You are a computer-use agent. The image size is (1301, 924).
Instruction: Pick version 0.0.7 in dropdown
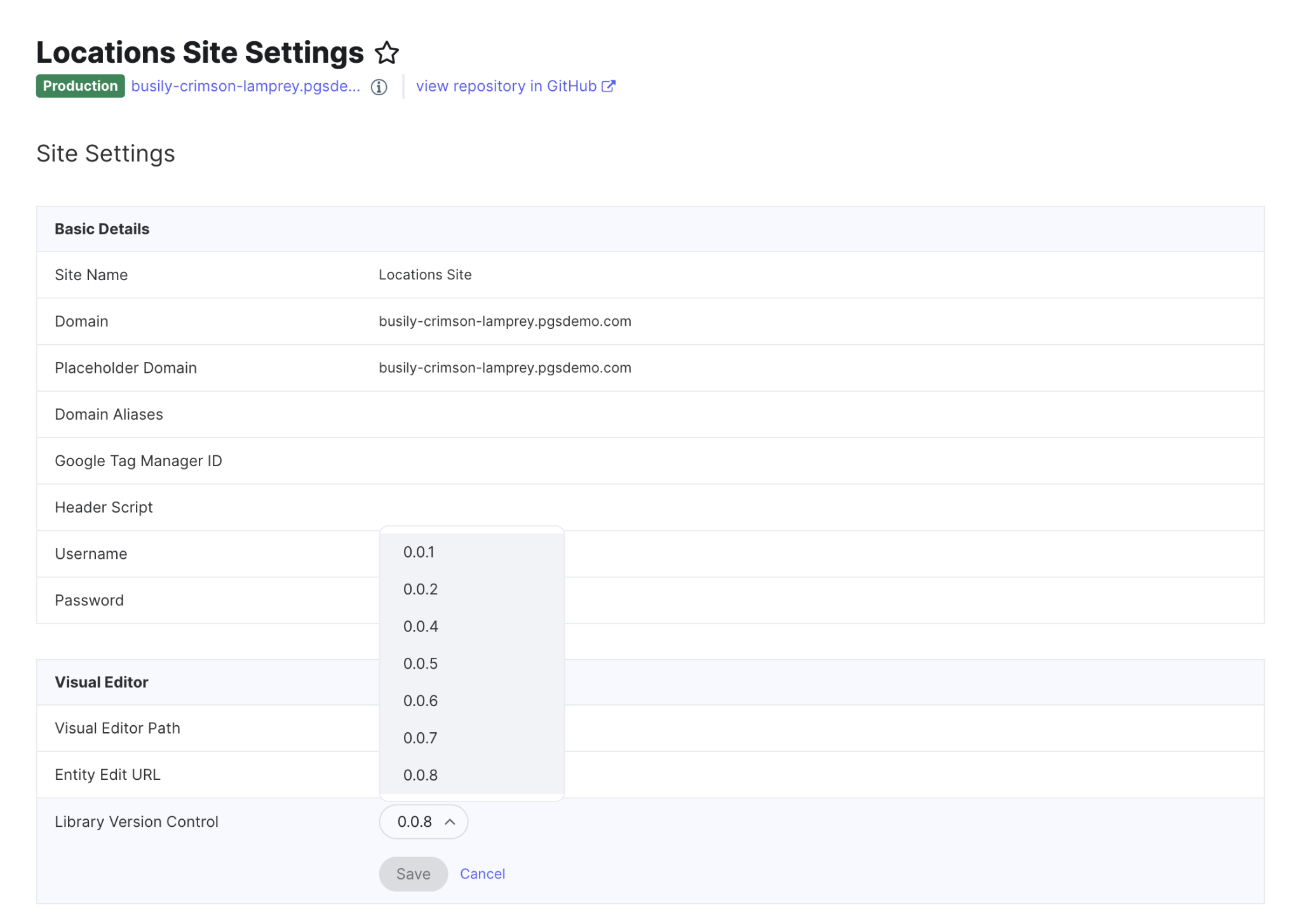click(x=471, y=738)
